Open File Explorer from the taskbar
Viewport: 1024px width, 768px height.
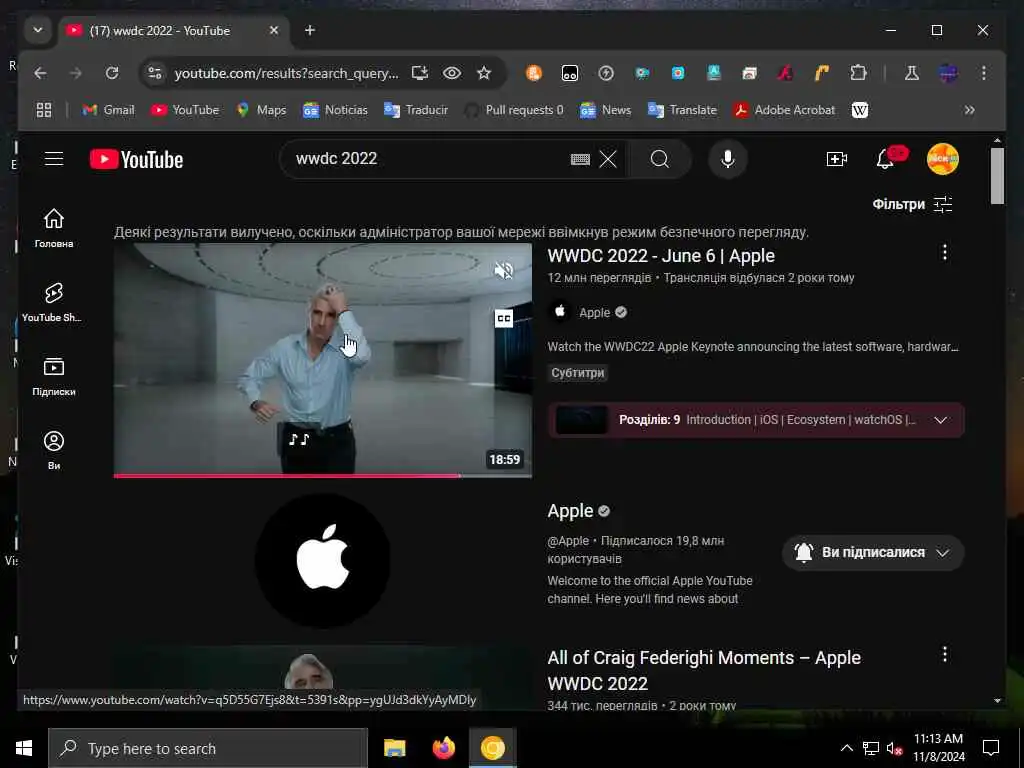tap(394, 748)
